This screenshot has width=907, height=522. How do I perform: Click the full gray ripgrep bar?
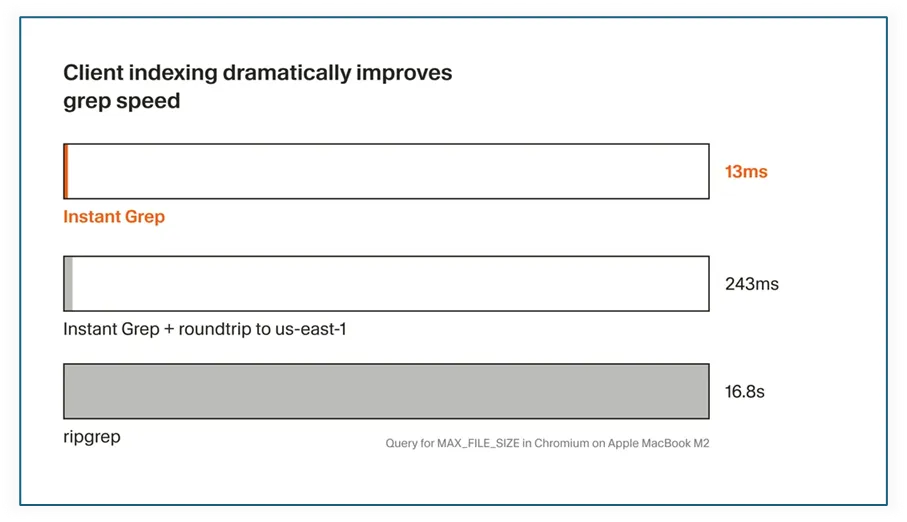point(386,391)
